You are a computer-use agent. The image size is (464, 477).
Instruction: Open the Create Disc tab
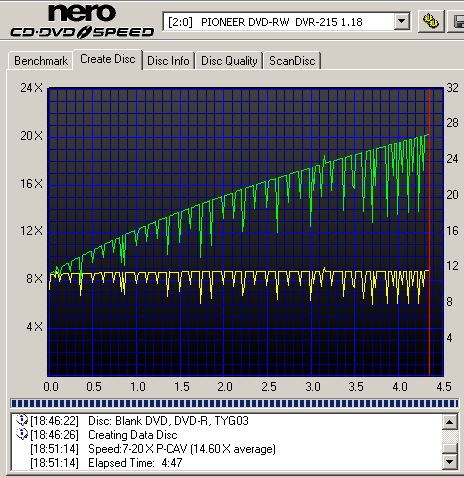click(108, 59)
